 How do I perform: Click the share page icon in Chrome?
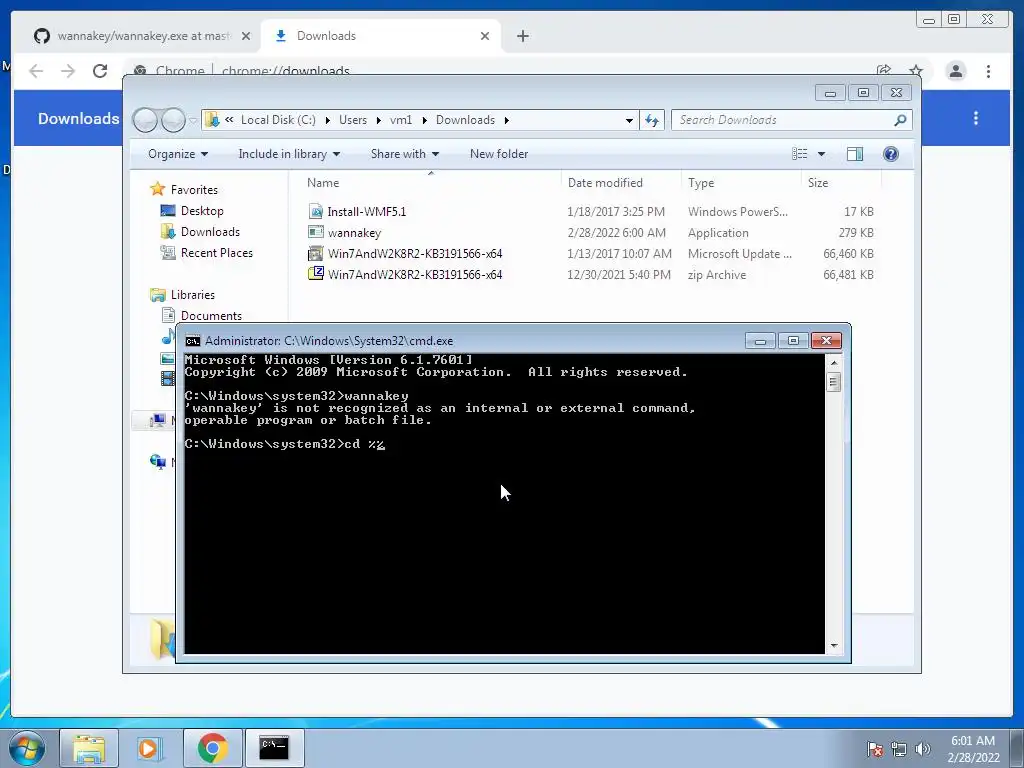coord(884,71)
